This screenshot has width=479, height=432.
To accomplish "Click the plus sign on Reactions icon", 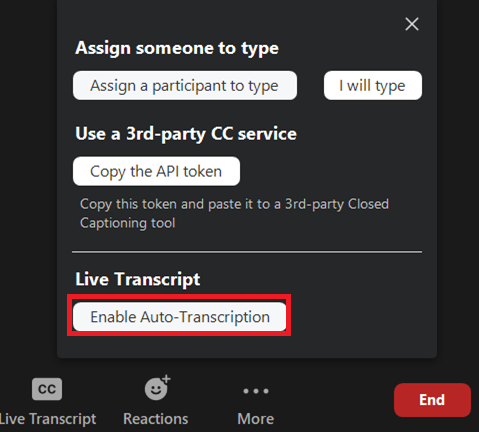I will click(x=166, y=379).
